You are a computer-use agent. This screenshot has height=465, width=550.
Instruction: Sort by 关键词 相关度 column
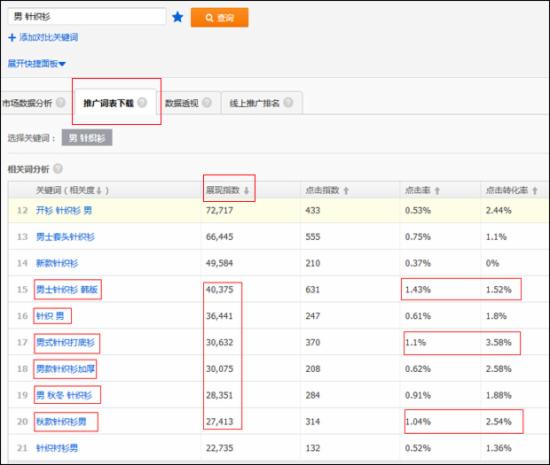click(x=72, y=190)
